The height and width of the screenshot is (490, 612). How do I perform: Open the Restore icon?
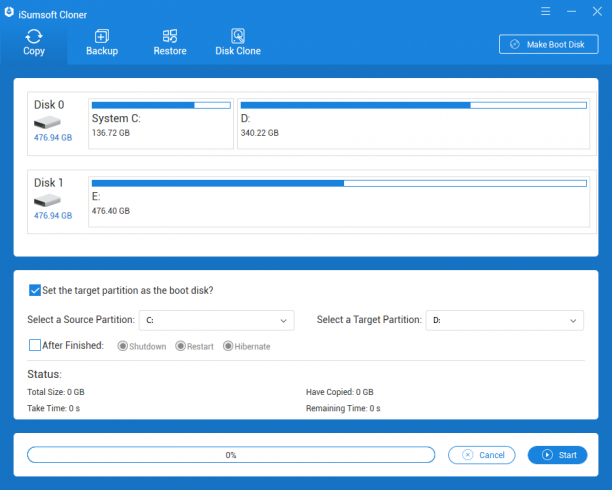[170, 36]
